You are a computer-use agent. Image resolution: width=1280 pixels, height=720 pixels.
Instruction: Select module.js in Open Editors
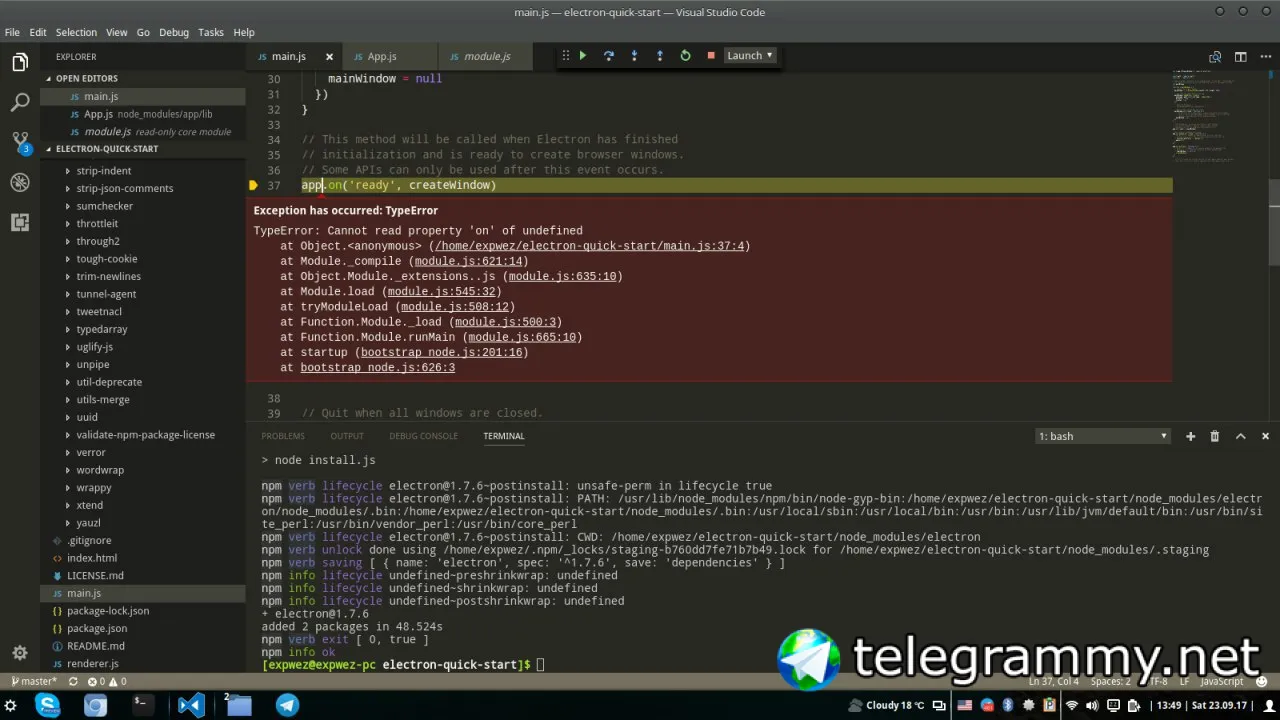pyautogui.click(x=142, y=132)
